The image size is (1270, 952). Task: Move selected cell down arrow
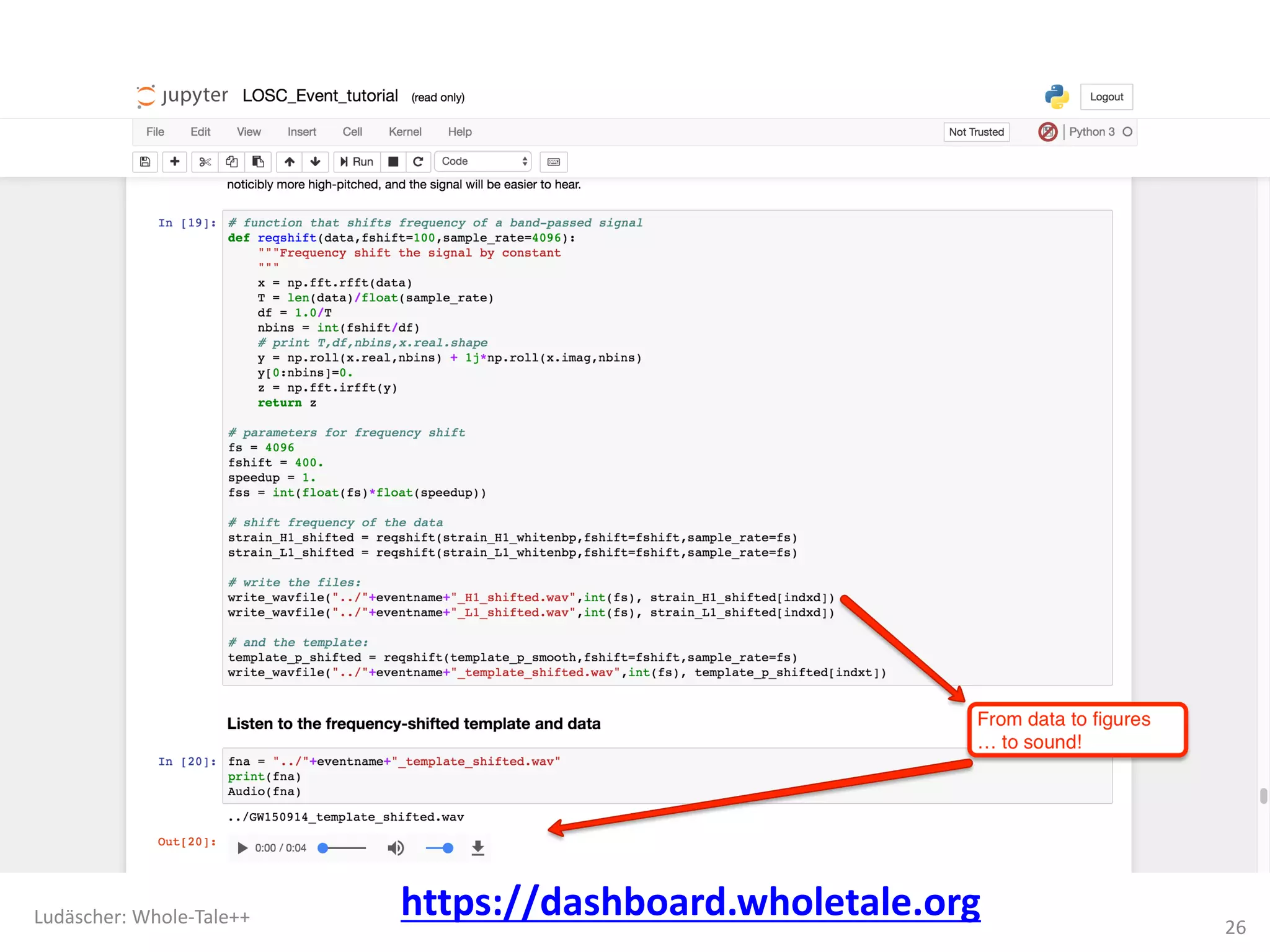pyautogui.click(x=315, y=162)
